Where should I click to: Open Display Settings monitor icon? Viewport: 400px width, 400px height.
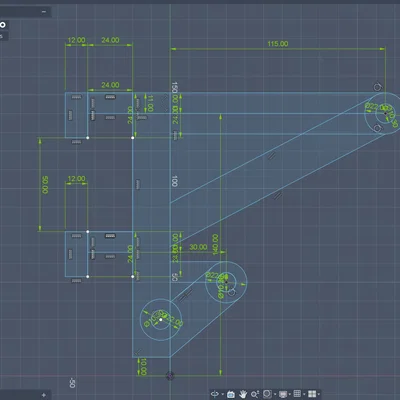coord(283,394)
